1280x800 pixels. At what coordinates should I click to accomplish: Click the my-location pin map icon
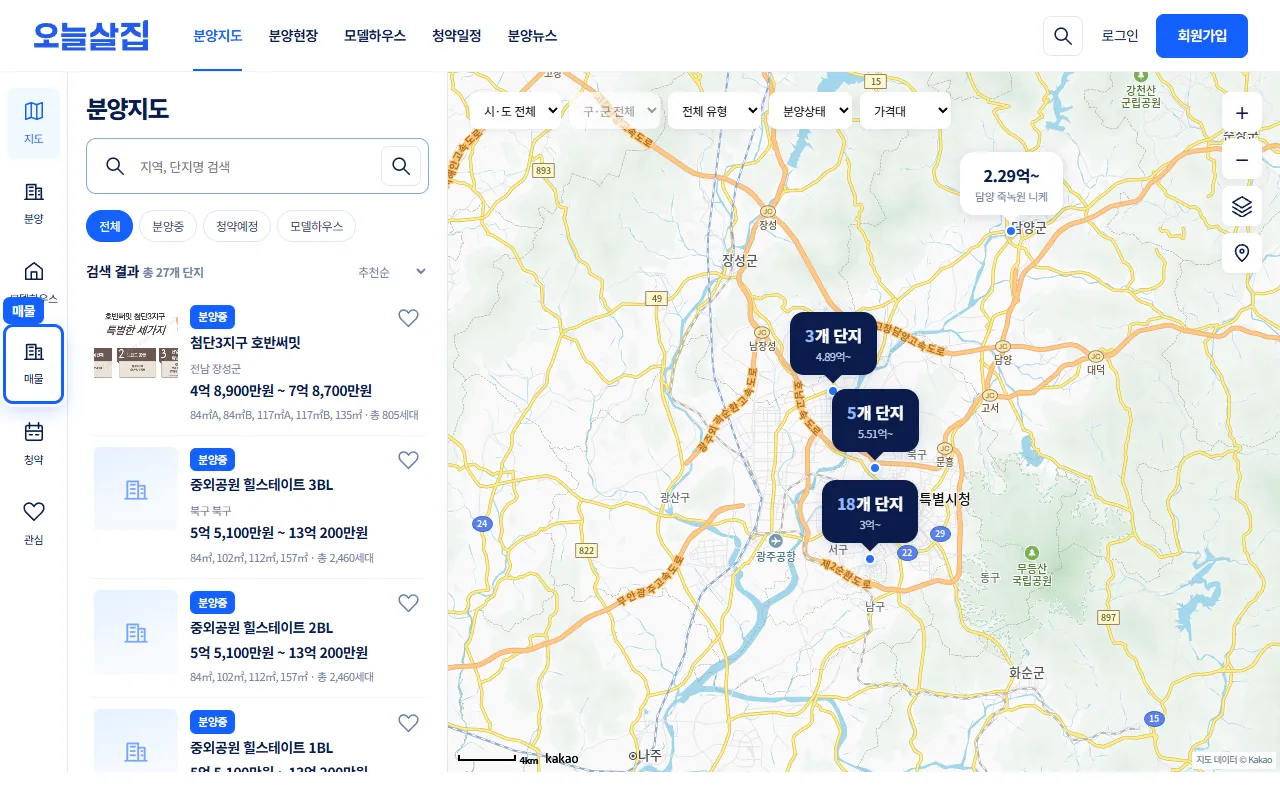(x=1242, y=253)
